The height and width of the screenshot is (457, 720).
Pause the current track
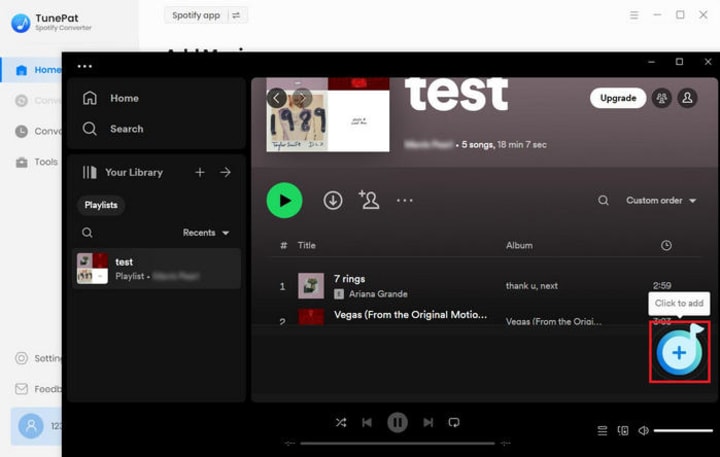[x=397, y=422]
